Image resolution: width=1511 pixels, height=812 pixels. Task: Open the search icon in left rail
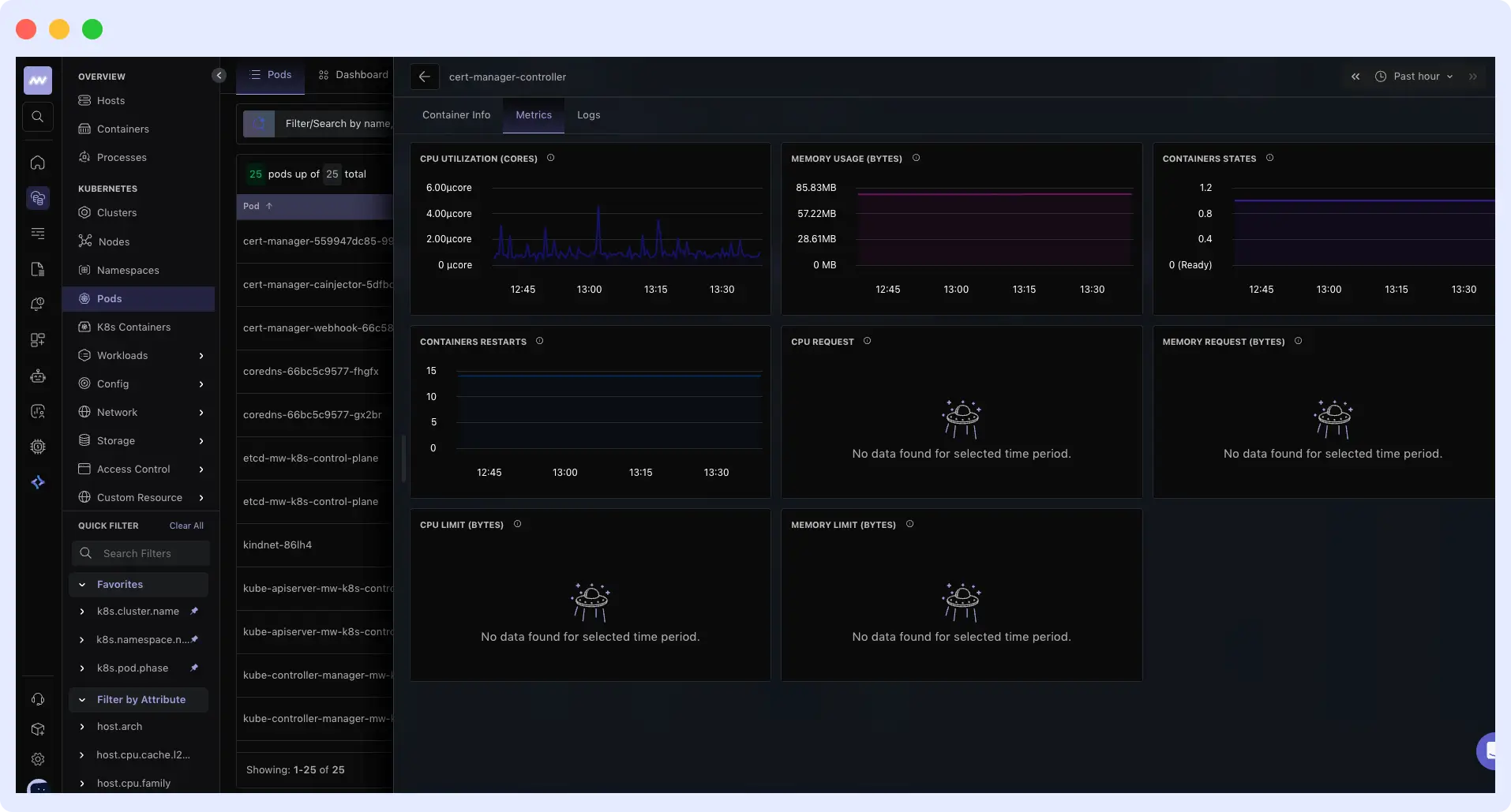(x=38, y=117)
